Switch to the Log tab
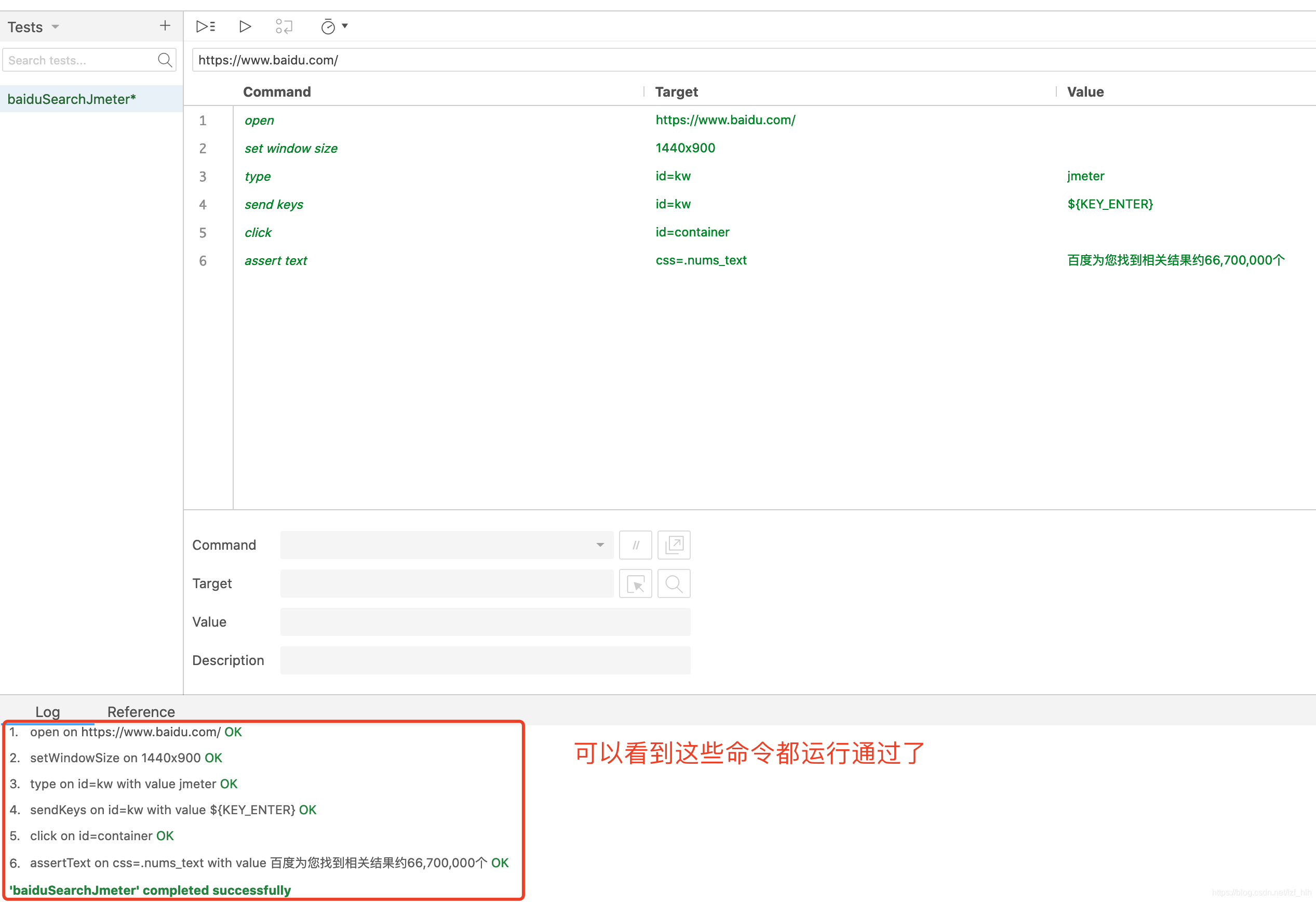The image size is (1316, 902). click(x=48, y=712)
